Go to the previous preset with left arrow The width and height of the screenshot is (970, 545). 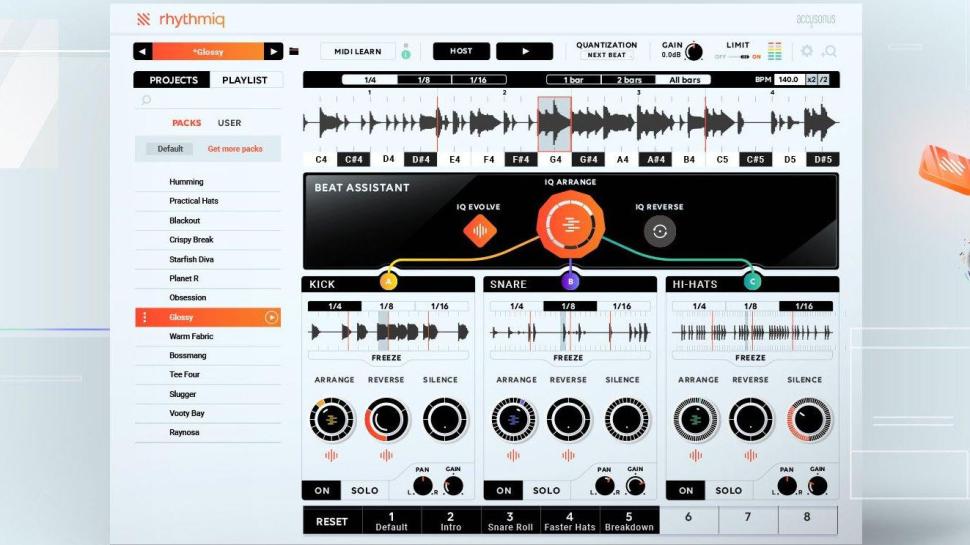pos(143,51)
